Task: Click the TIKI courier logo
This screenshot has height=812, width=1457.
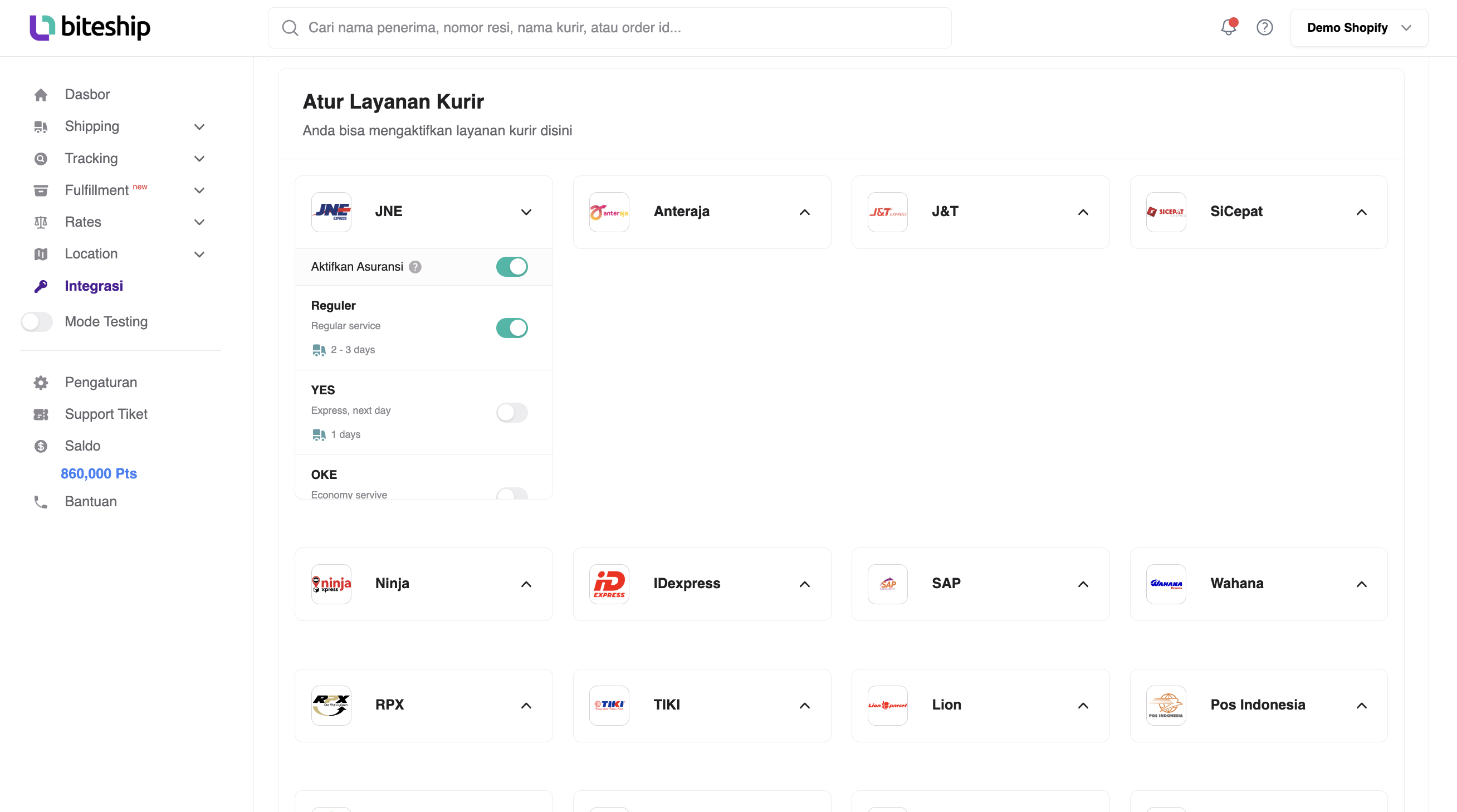Action: click(609, 706)
